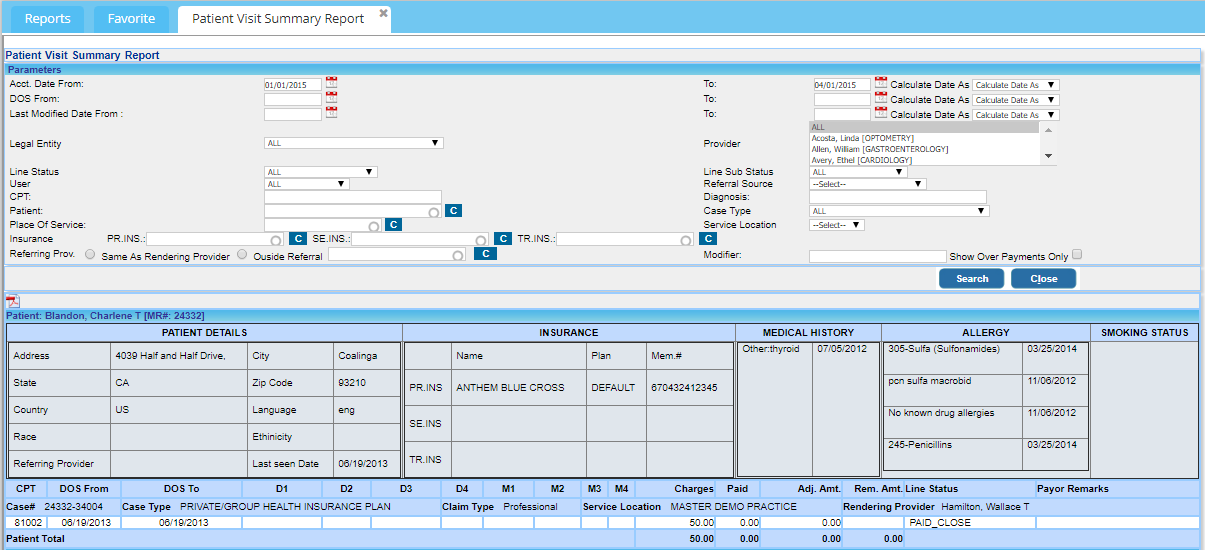Open calendar for Acct. Date To field
This screenshot has width=1205, height=550.
point(881,84)
